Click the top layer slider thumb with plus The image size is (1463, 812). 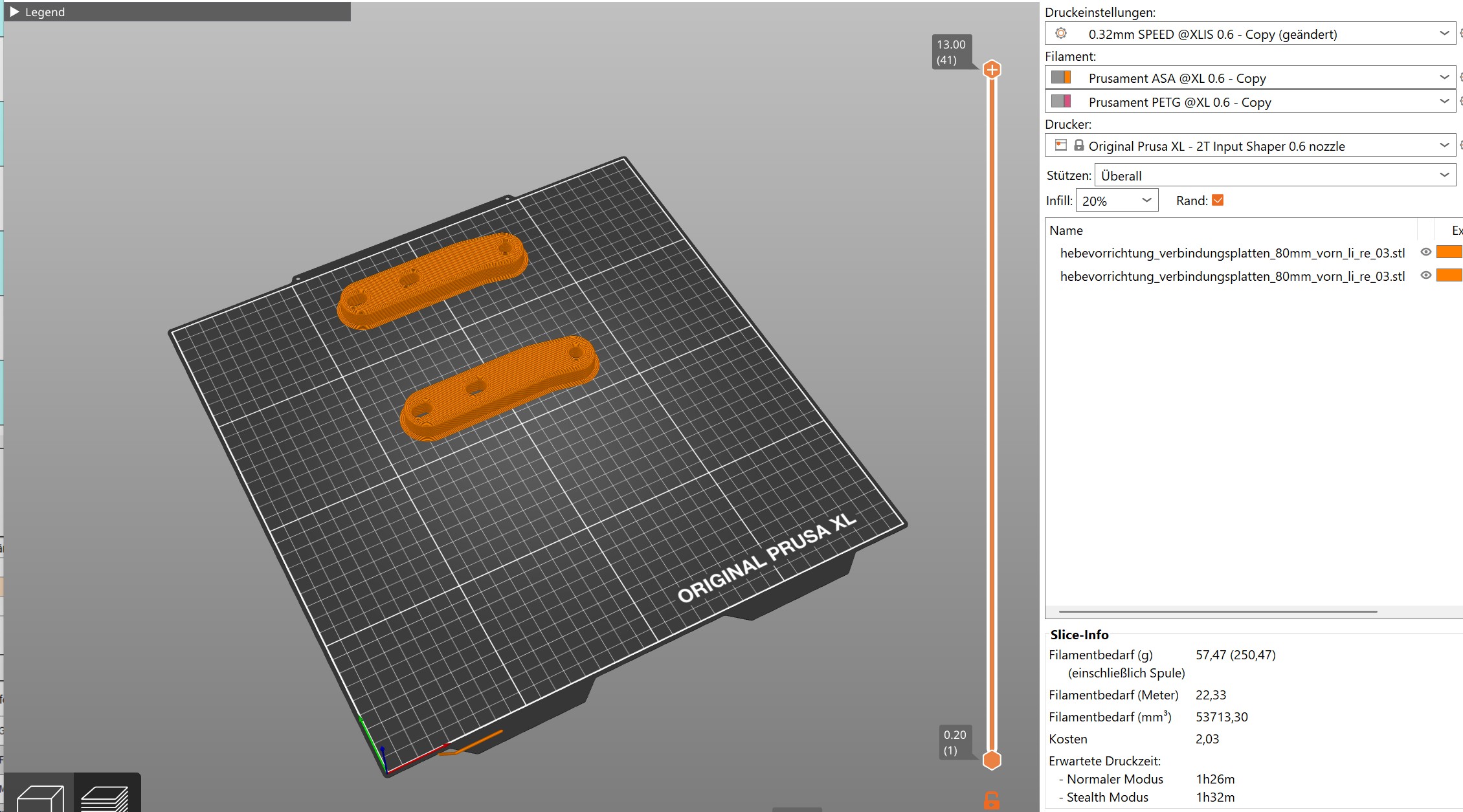point(992,69)
